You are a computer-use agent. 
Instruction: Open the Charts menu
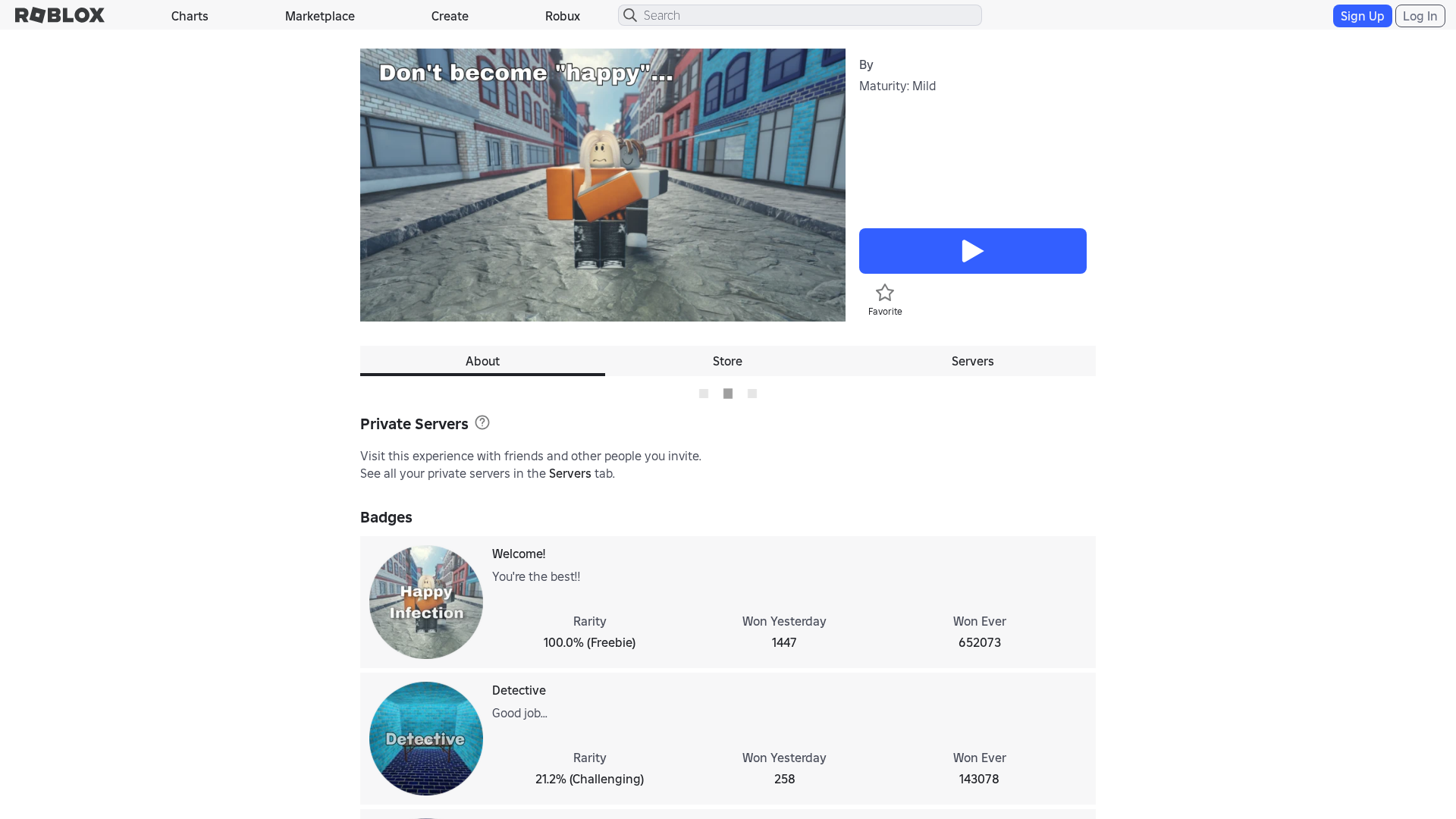click(x=190, y=16)
